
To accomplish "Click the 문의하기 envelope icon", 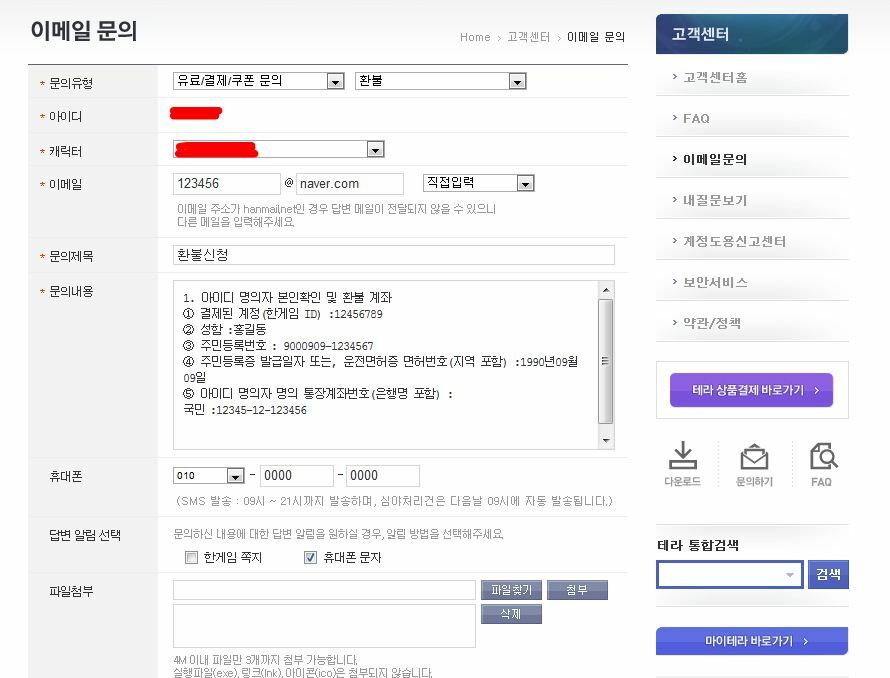I will (752, 457).
